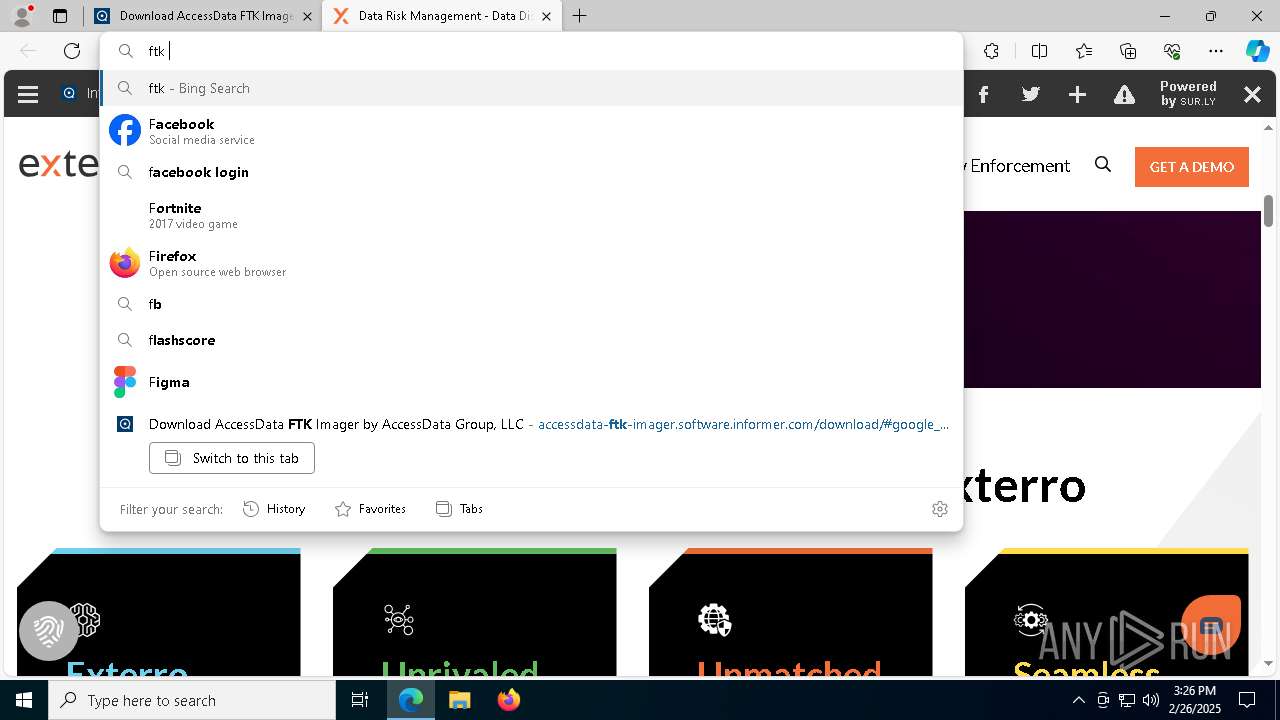The height and width of the screenshot is (720, 1280).
Task: Select the Firefox web browser suggestion
Action: 531,263
